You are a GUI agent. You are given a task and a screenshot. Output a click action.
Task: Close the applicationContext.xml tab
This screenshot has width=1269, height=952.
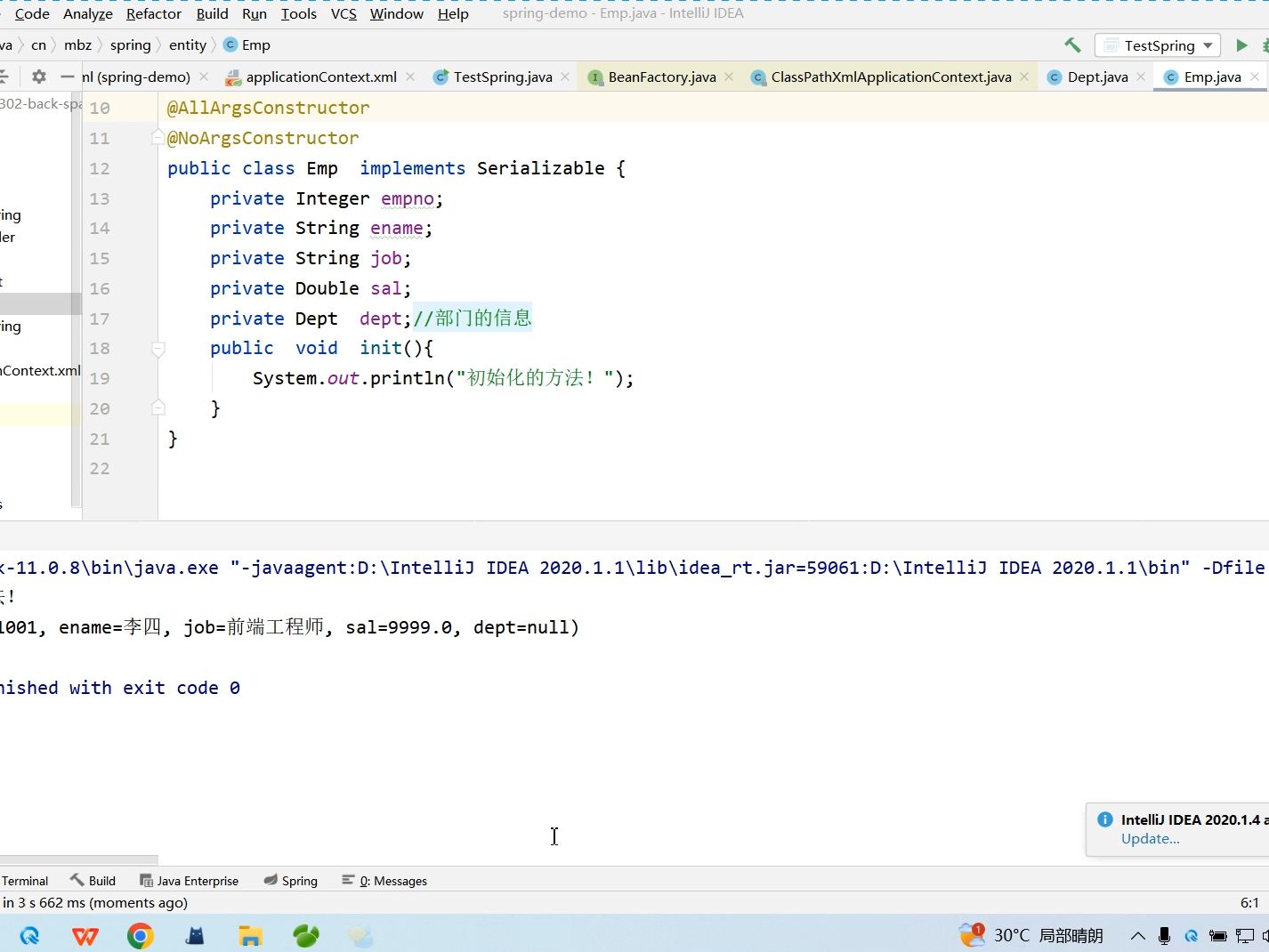(410, 77)
